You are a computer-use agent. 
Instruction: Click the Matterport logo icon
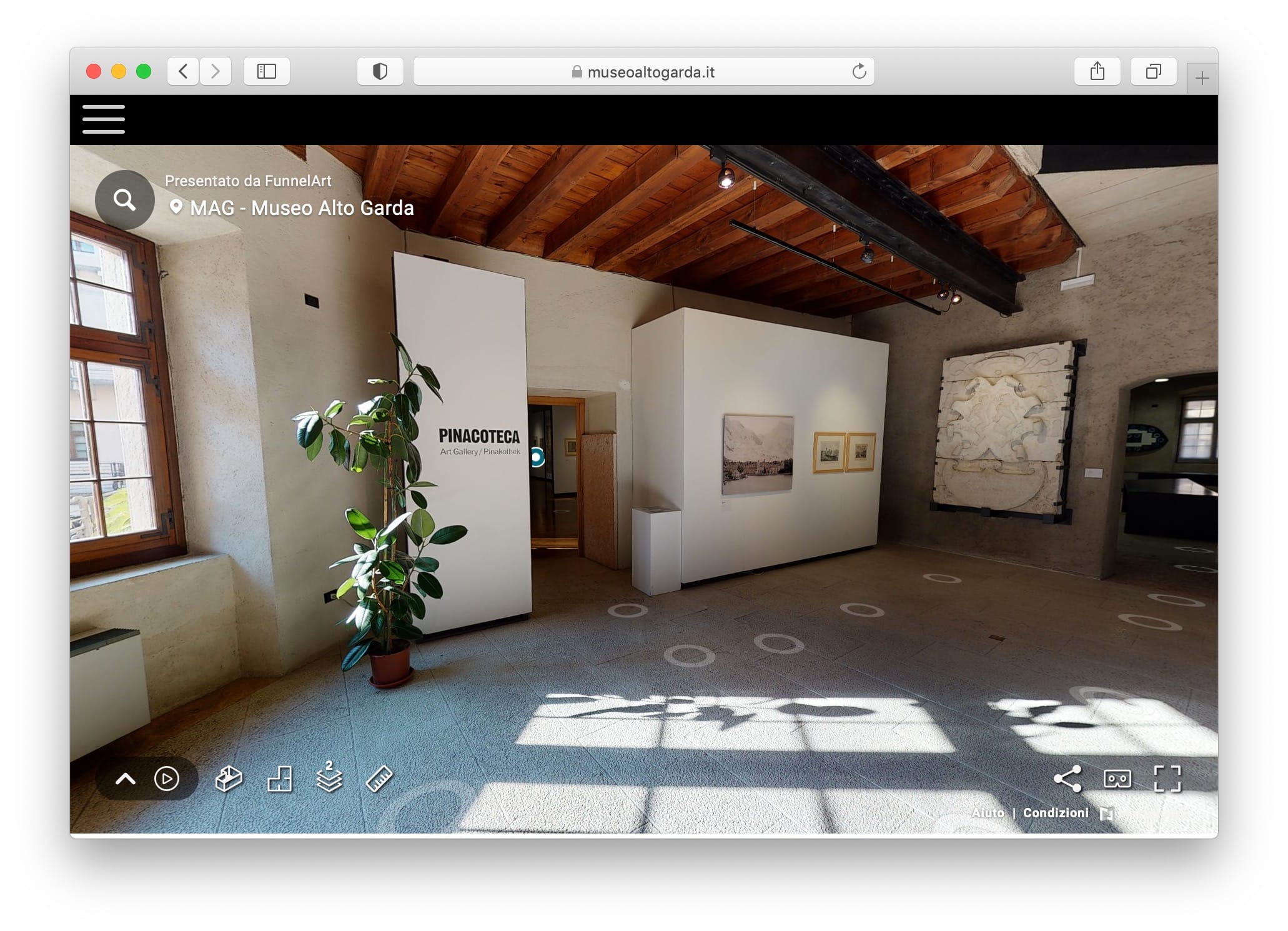pyautogui.click(x=1107, y=813)
